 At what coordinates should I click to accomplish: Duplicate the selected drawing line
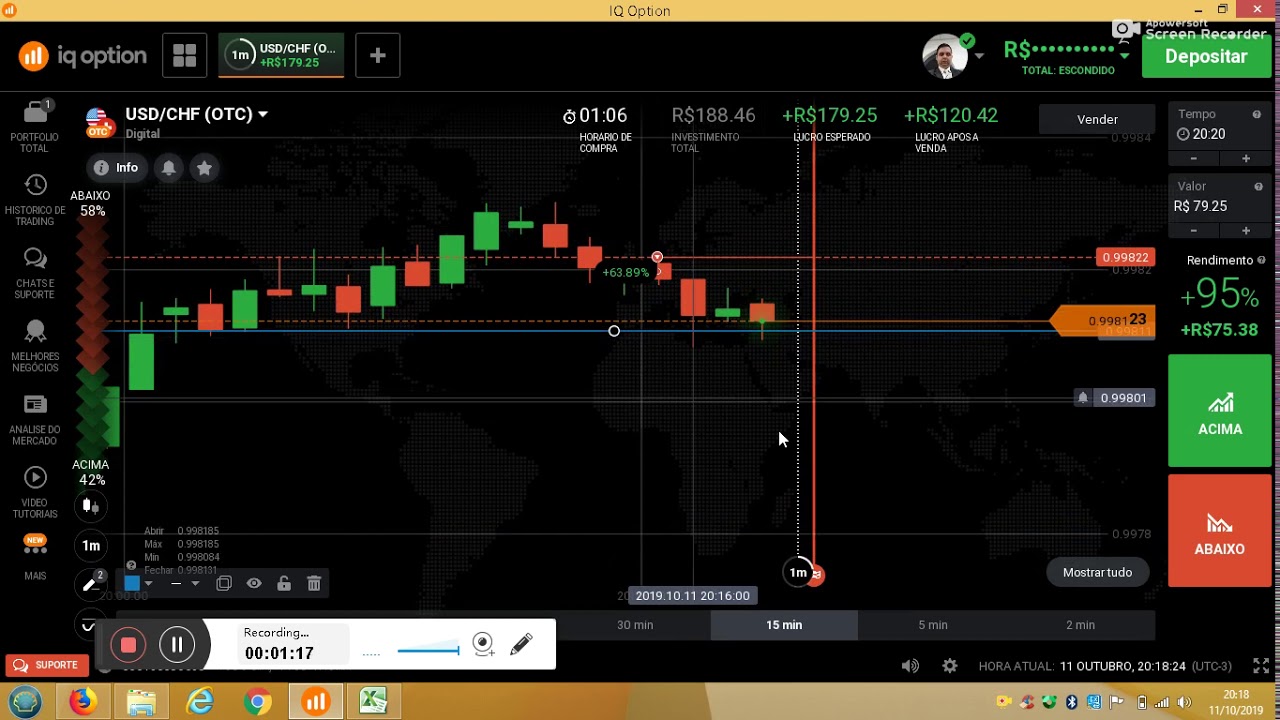tap(224, 583)
